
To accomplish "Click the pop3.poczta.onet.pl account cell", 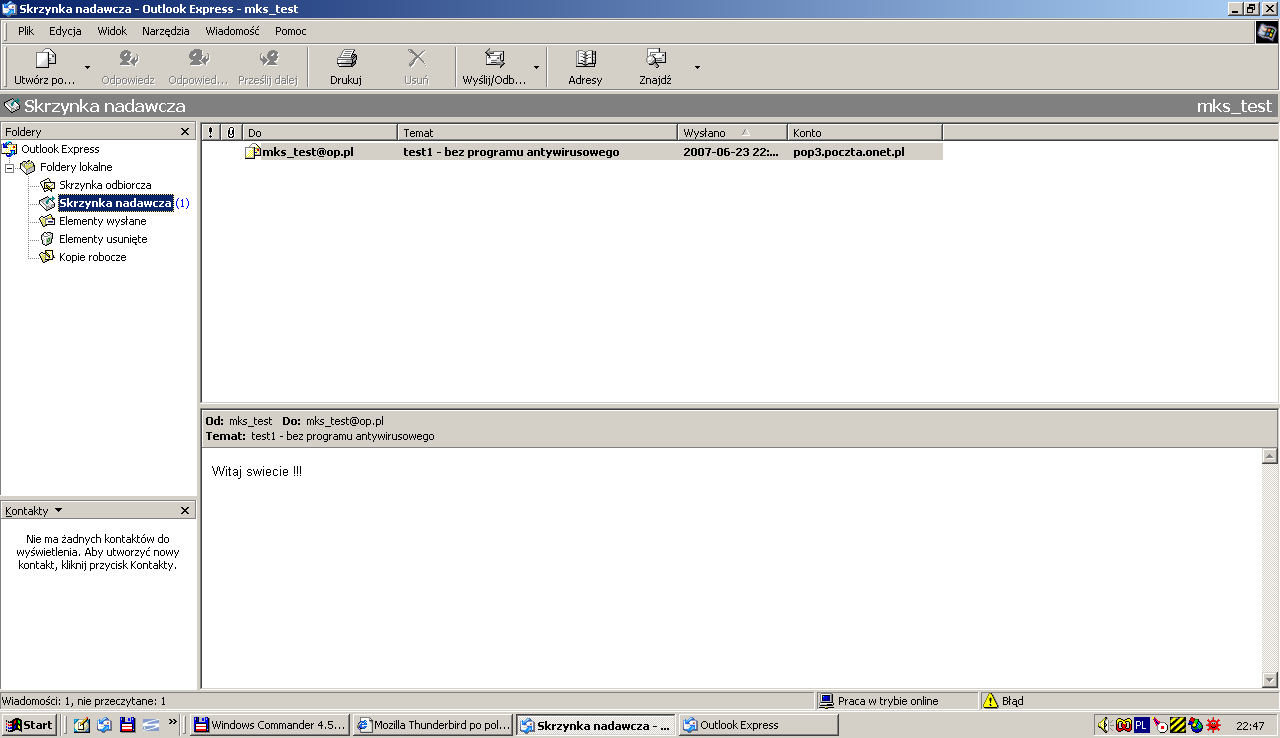I will pos(849,152).
